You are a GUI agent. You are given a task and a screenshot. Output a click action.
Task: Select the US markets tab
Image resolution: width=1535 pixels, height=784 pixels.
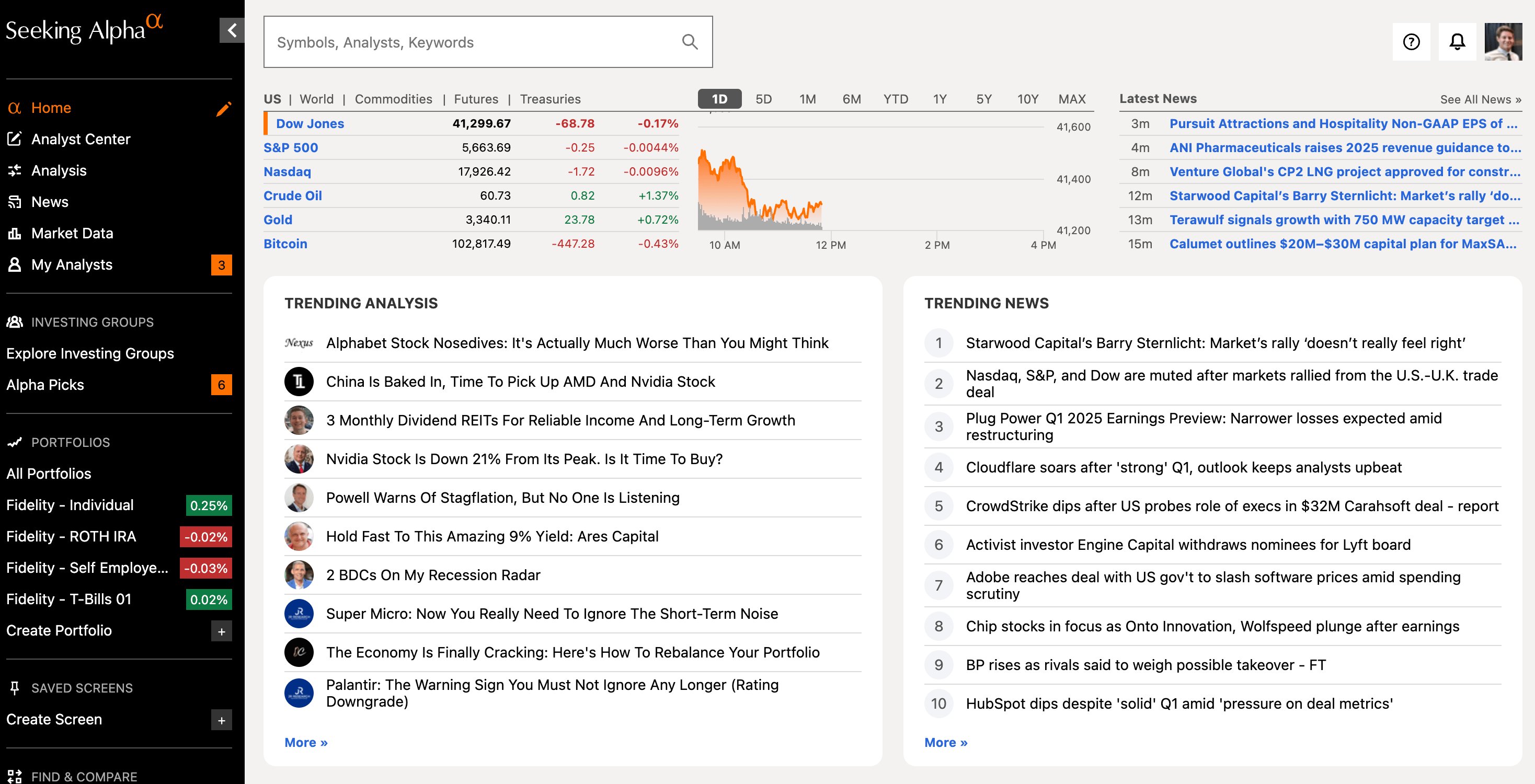coord(272,99)
